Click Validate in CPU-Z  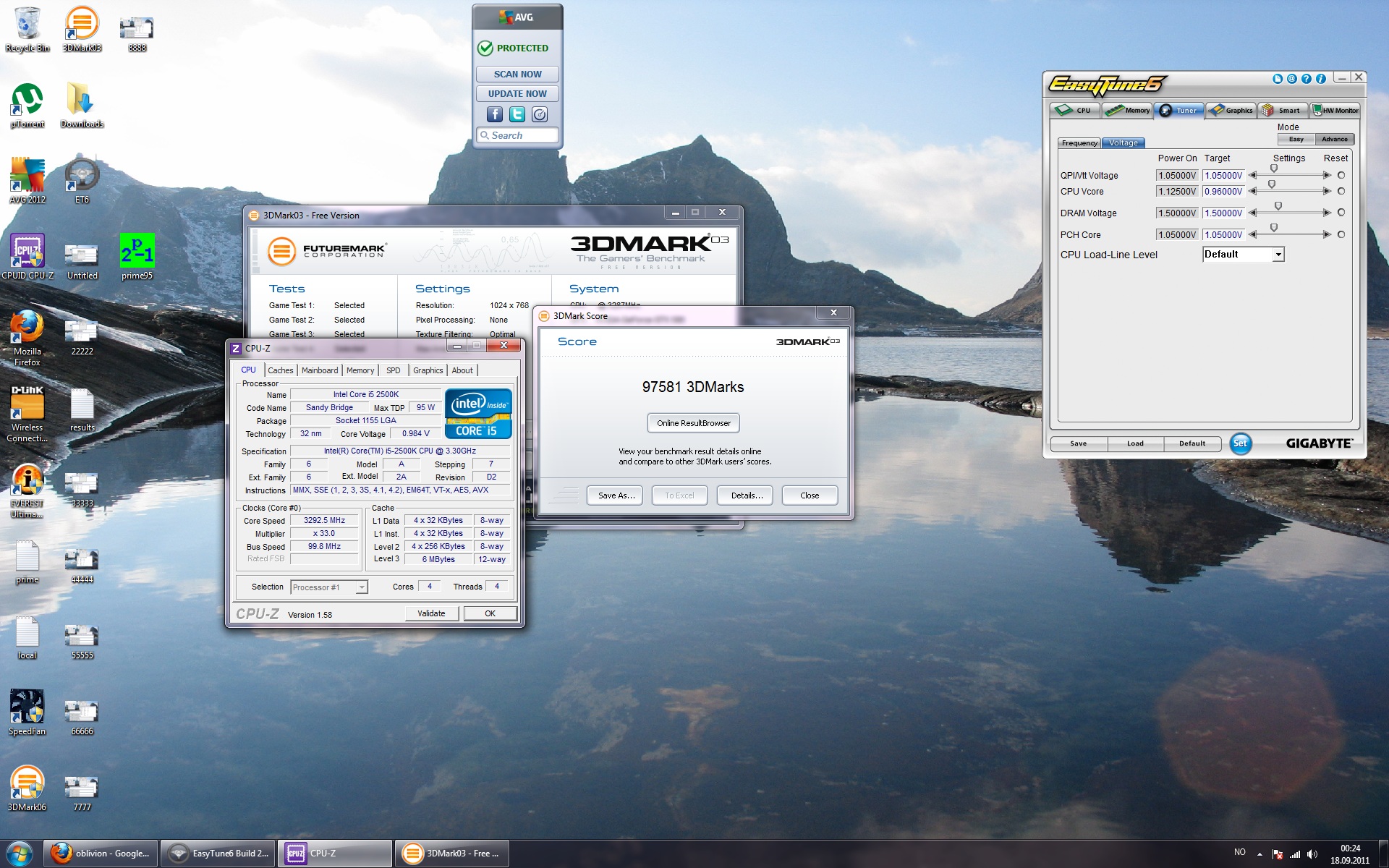tap(431, 613)
